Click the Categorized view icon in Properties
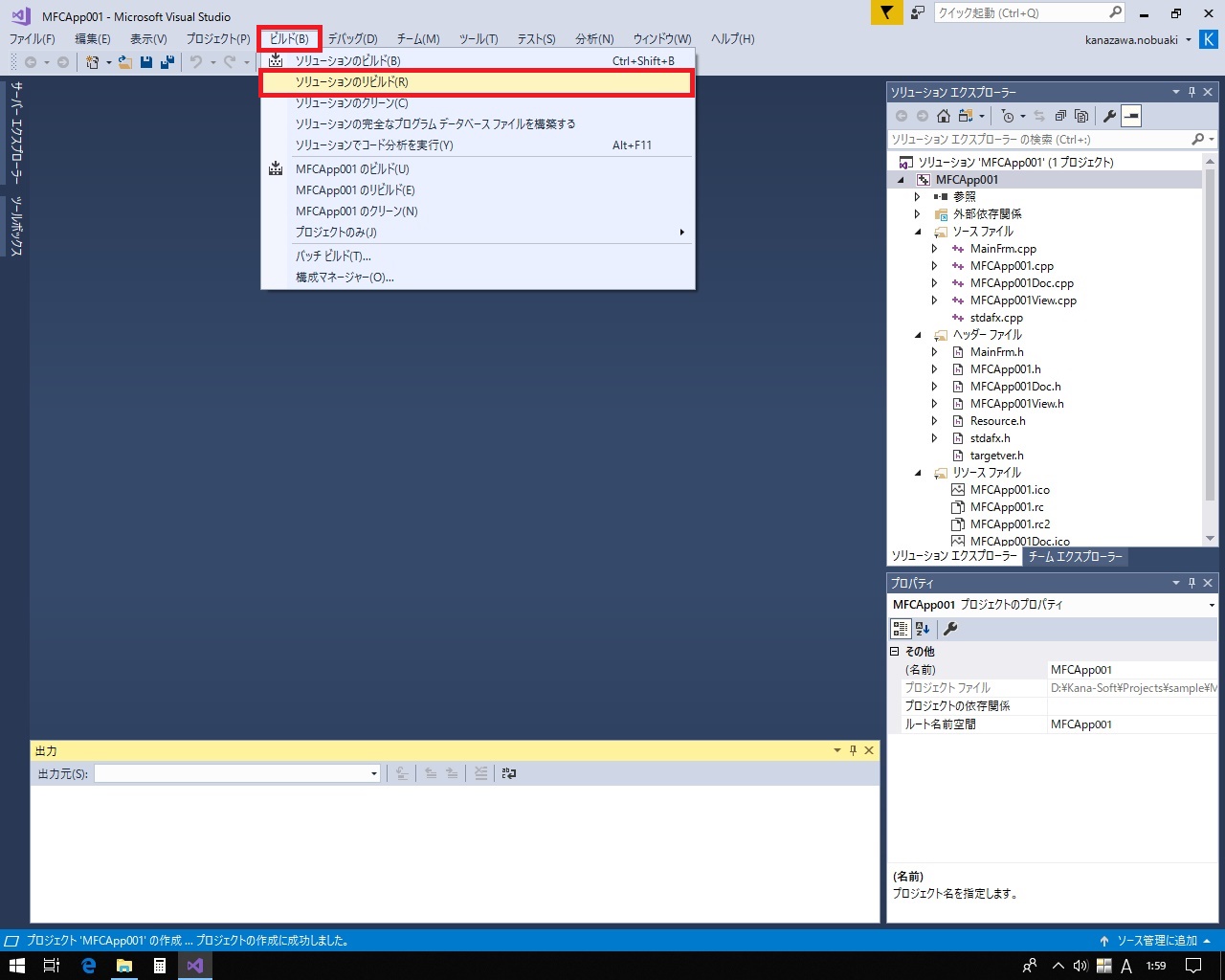Image resolution: width=1225 pixels, height=980 pixels. pyautogui.click(x=901, y=629)
